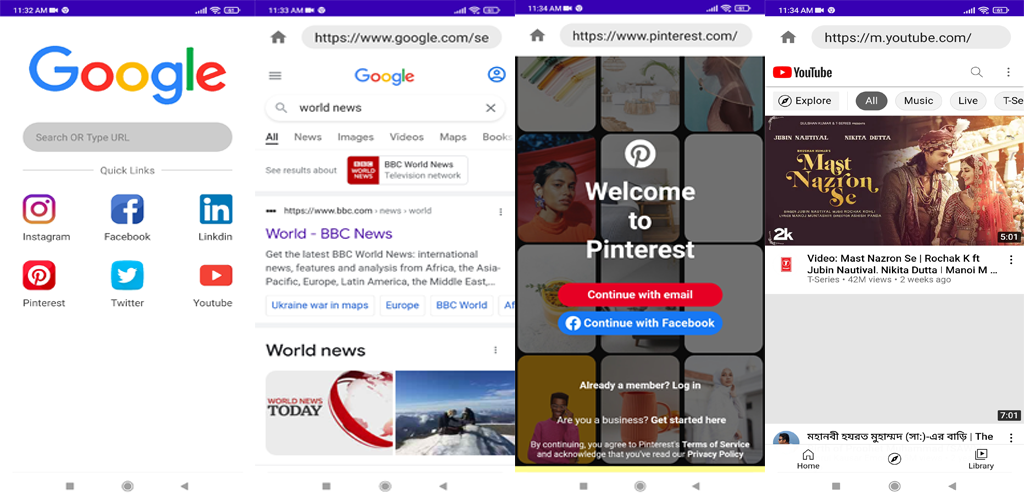Open the World - BBC News result link
The width and height of the screenshot is (1024, 500).
[328, 234]
